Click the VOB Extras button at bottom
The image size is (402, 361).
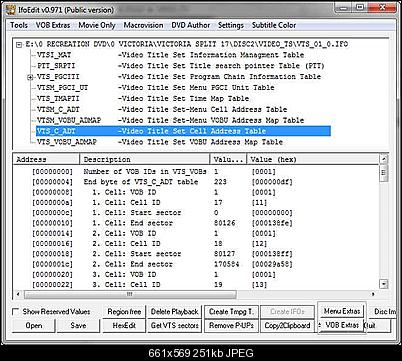(342, 325)
